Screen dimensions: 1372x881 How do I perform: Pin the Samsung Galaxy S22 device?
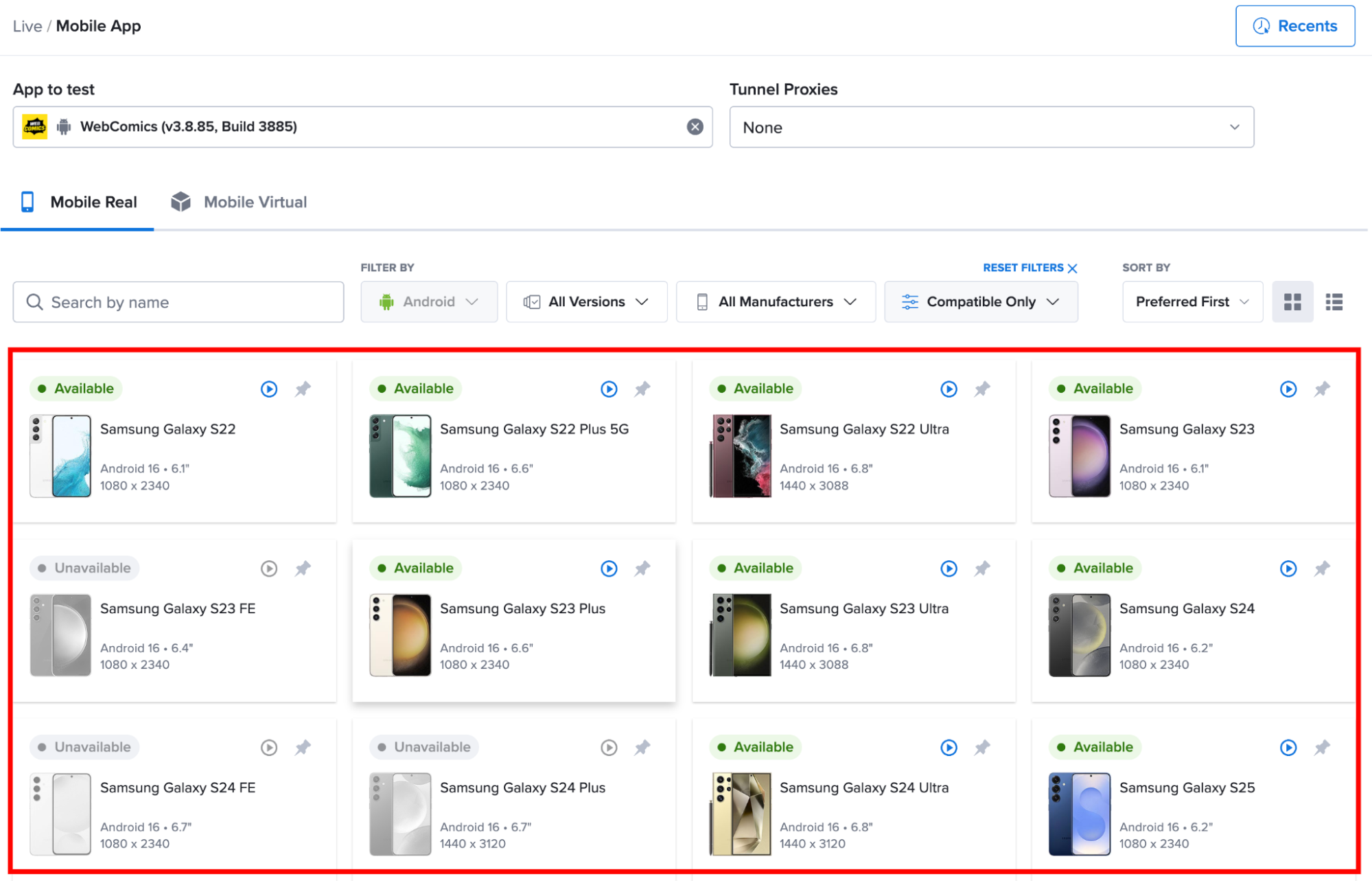[x=303, y=389]
